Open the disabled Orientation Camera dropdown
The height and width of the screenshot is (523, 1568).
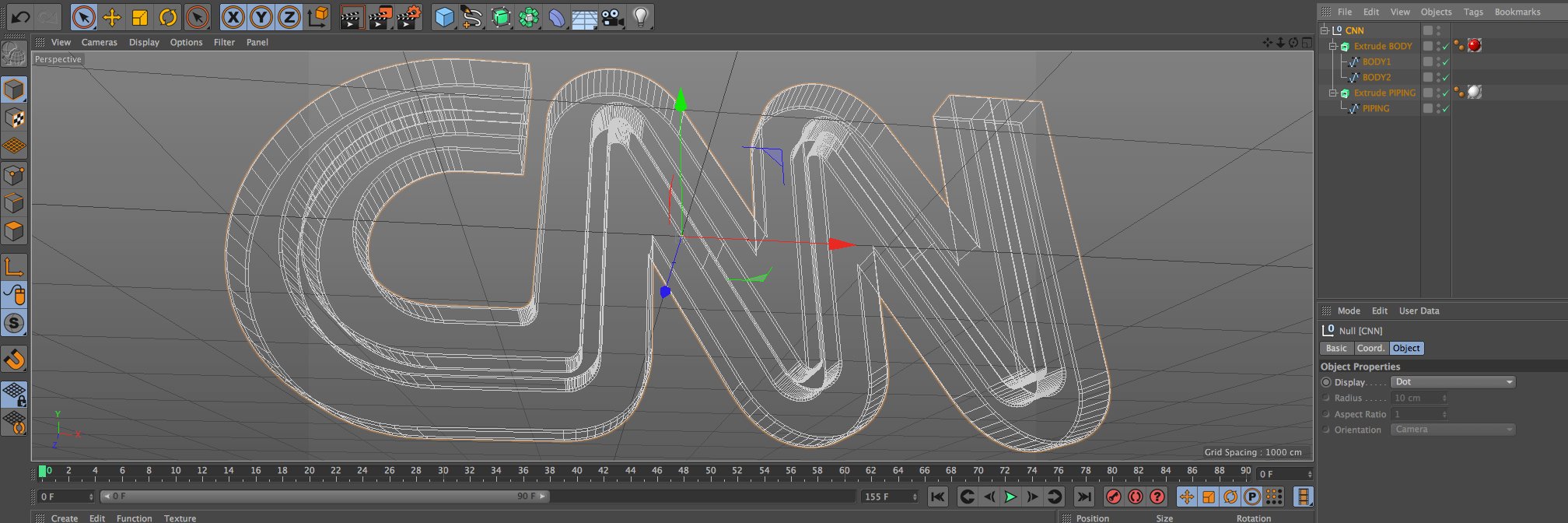pos(1453,430)
